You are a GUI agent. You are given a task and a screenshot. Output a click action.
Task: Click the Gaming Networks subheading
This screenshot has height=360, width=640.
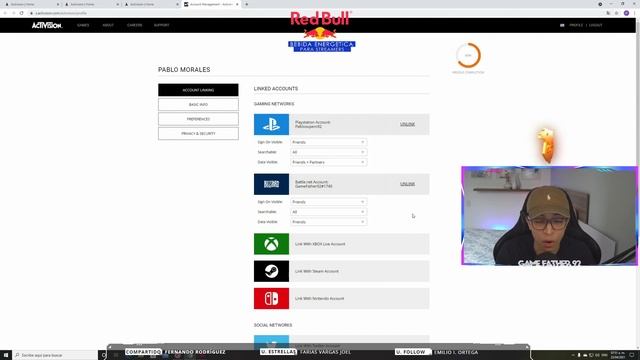(x=274, y=104)
